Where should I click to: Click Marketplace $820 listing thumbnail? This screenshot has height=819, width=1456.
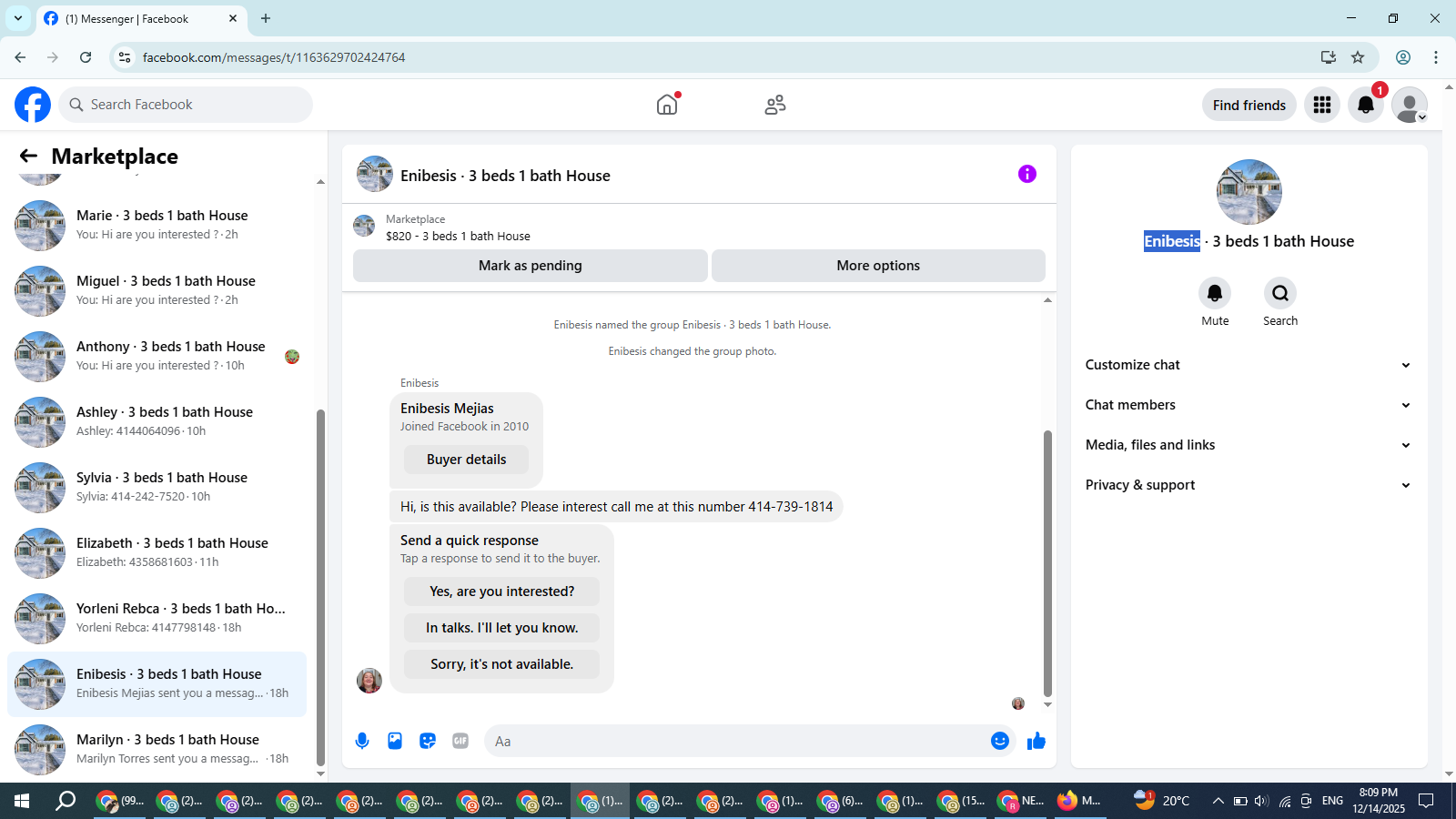364,226
